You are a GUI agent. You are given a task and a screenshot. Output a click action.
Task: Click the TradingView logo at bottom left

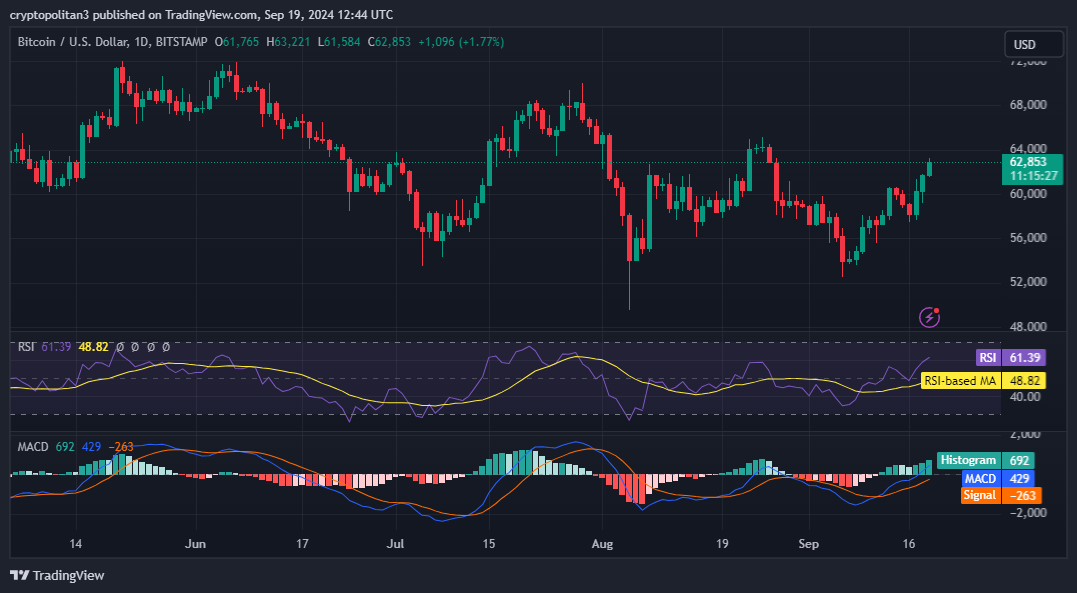tap(57, 575)
